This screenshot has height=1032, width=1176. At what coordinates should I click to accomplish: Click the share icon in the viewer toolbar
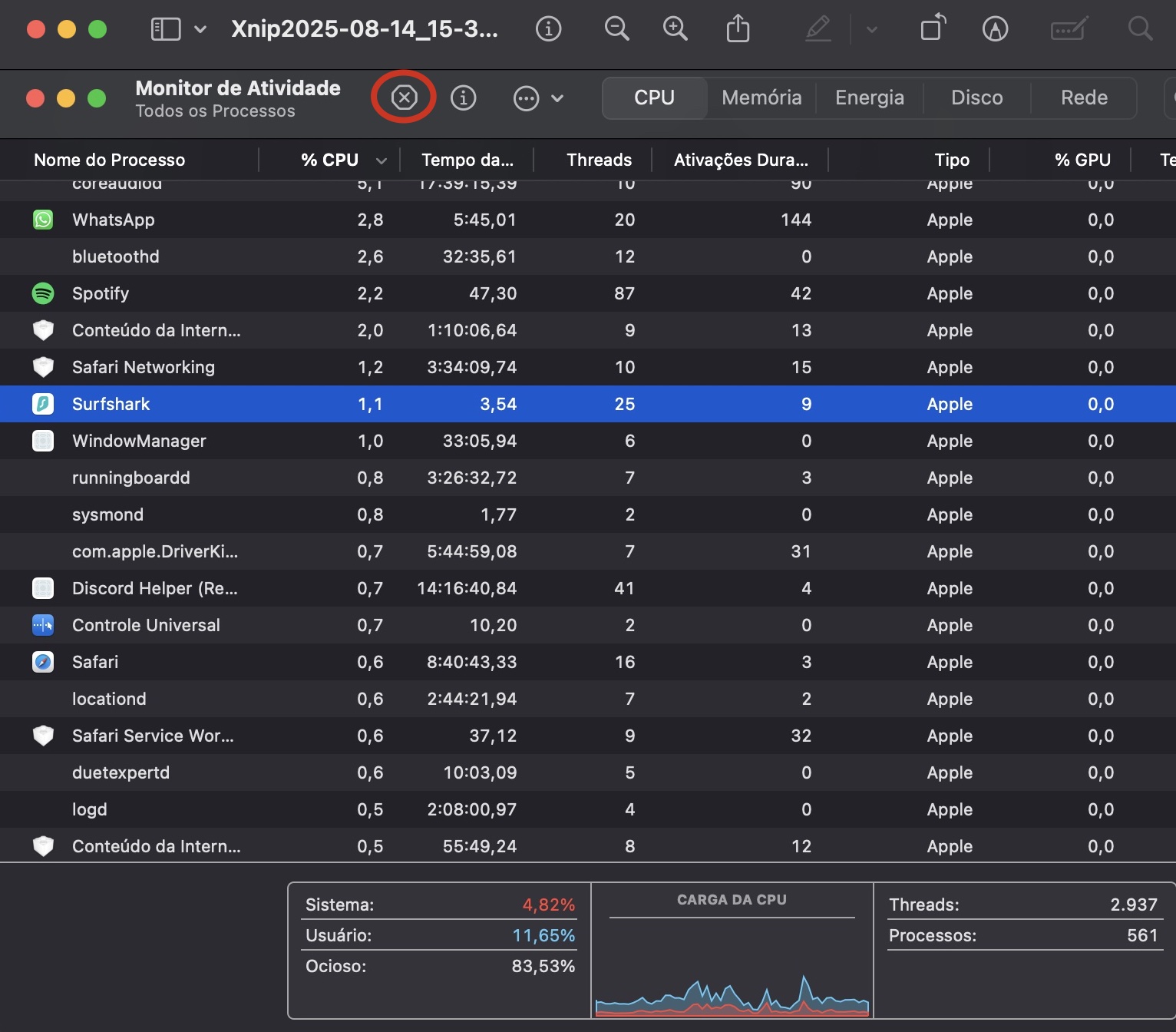[738, 28]
